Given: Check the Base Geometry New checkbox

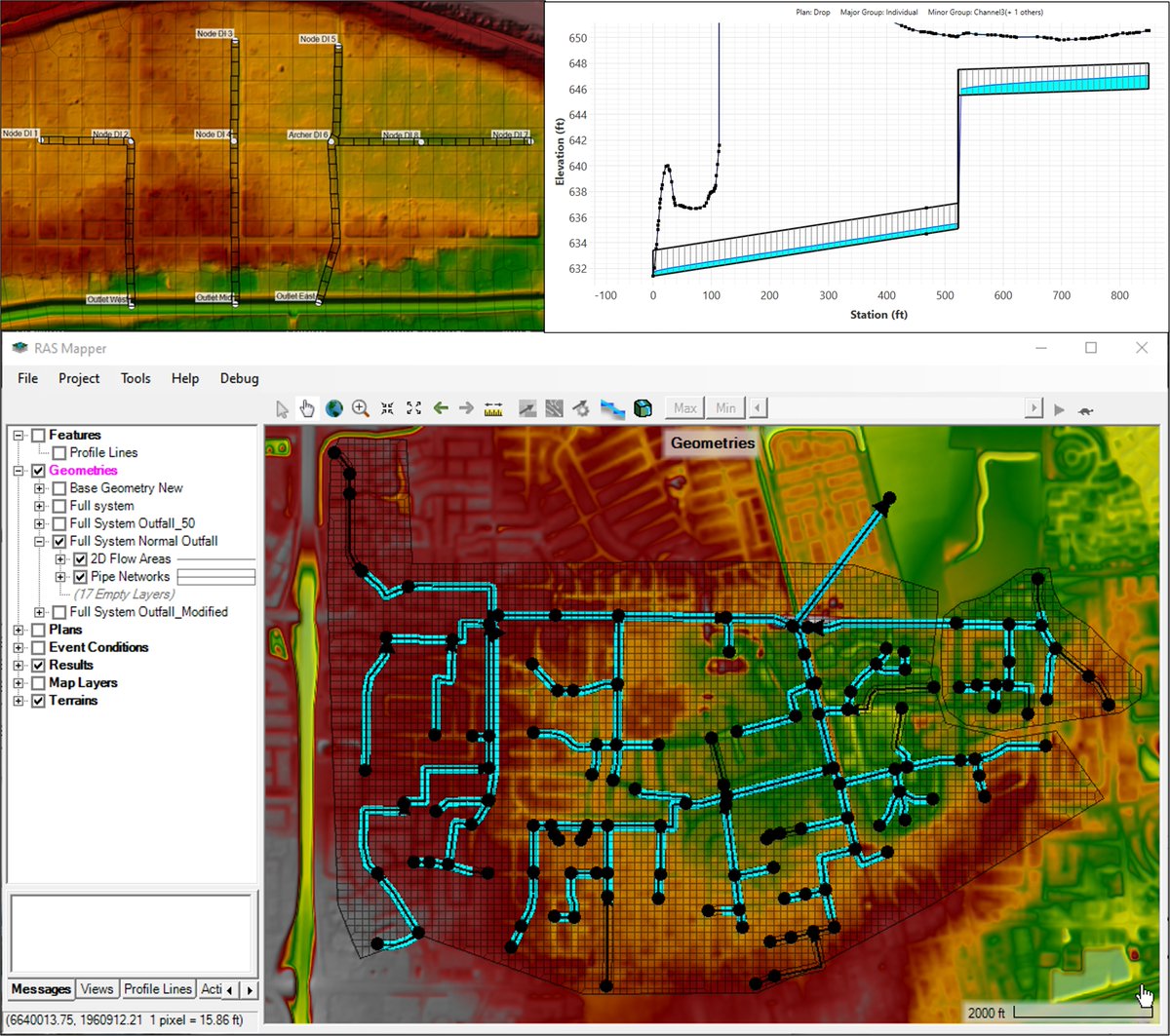Looking at the screenshot, I should 59,488.
